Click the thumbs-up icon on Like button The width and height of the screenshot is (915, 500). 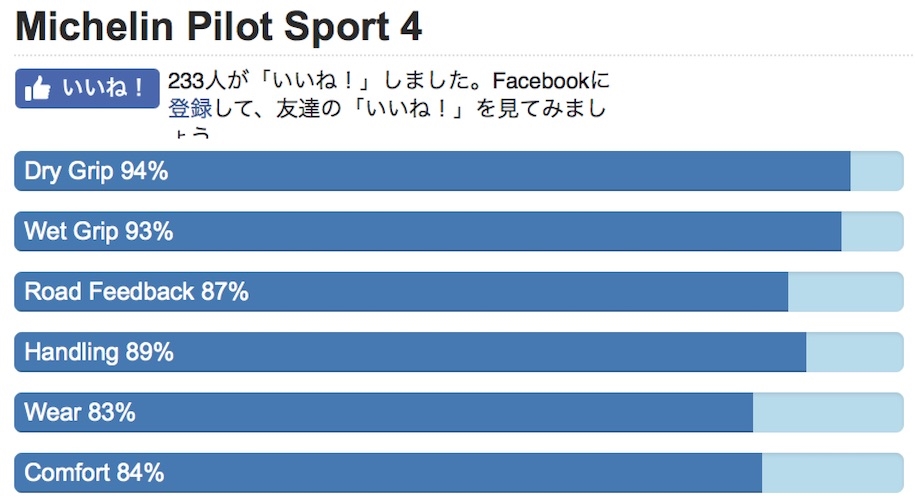[37, 89]
